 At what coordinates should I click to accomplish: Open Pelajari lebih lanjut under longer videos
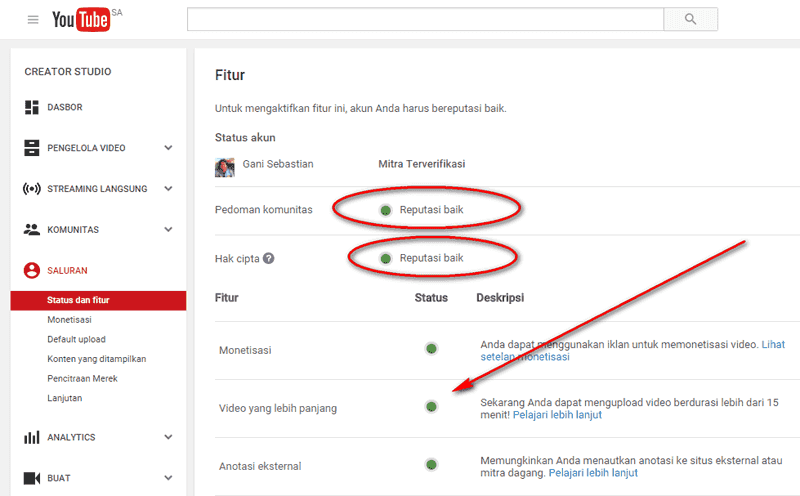557,415
